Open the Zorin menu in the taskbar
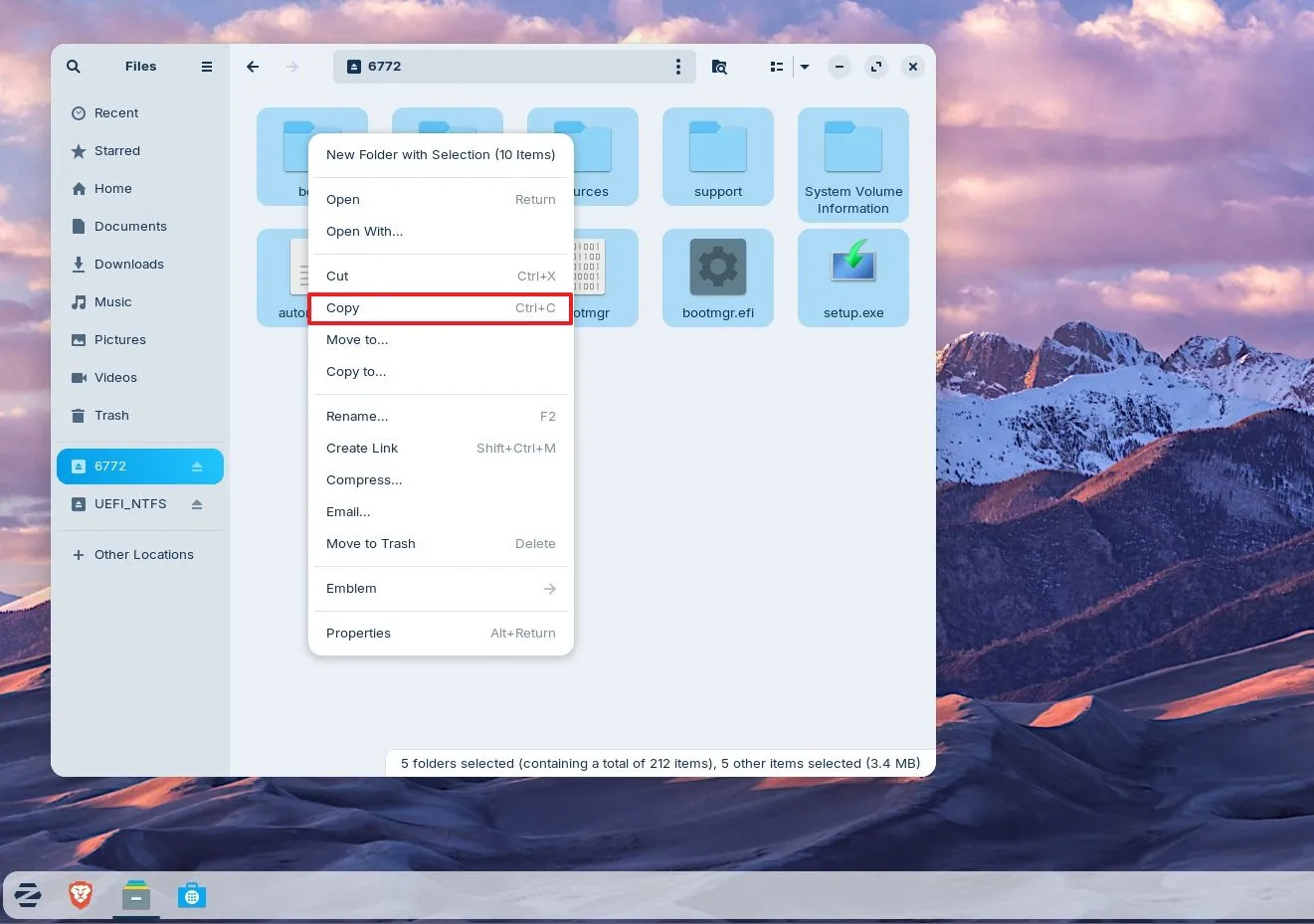This screenshot has width=1314, height=924. pos(27,894)
